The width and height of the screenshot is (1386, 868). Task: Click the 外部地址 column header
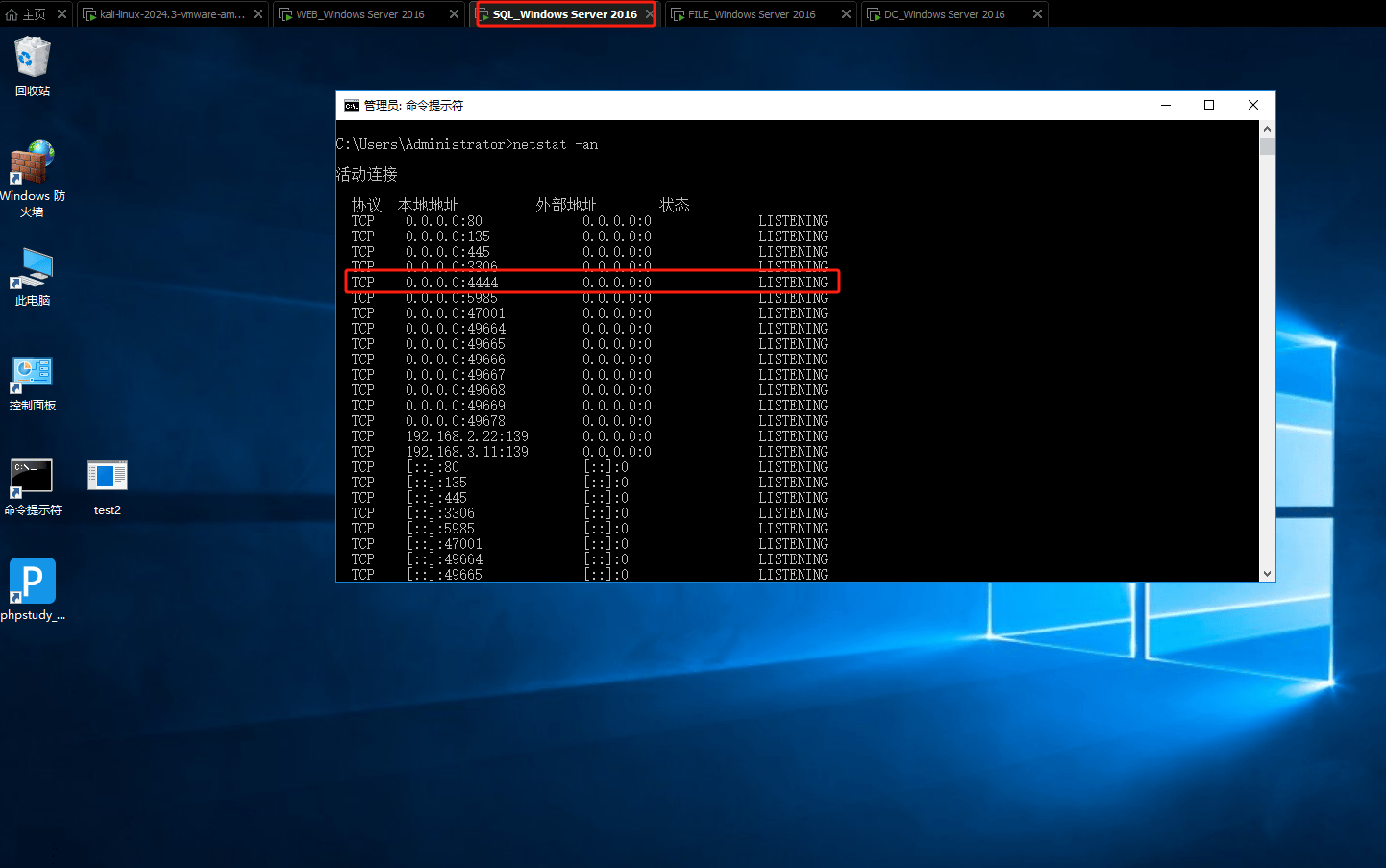pyautogui.click(x=566, y=205)
